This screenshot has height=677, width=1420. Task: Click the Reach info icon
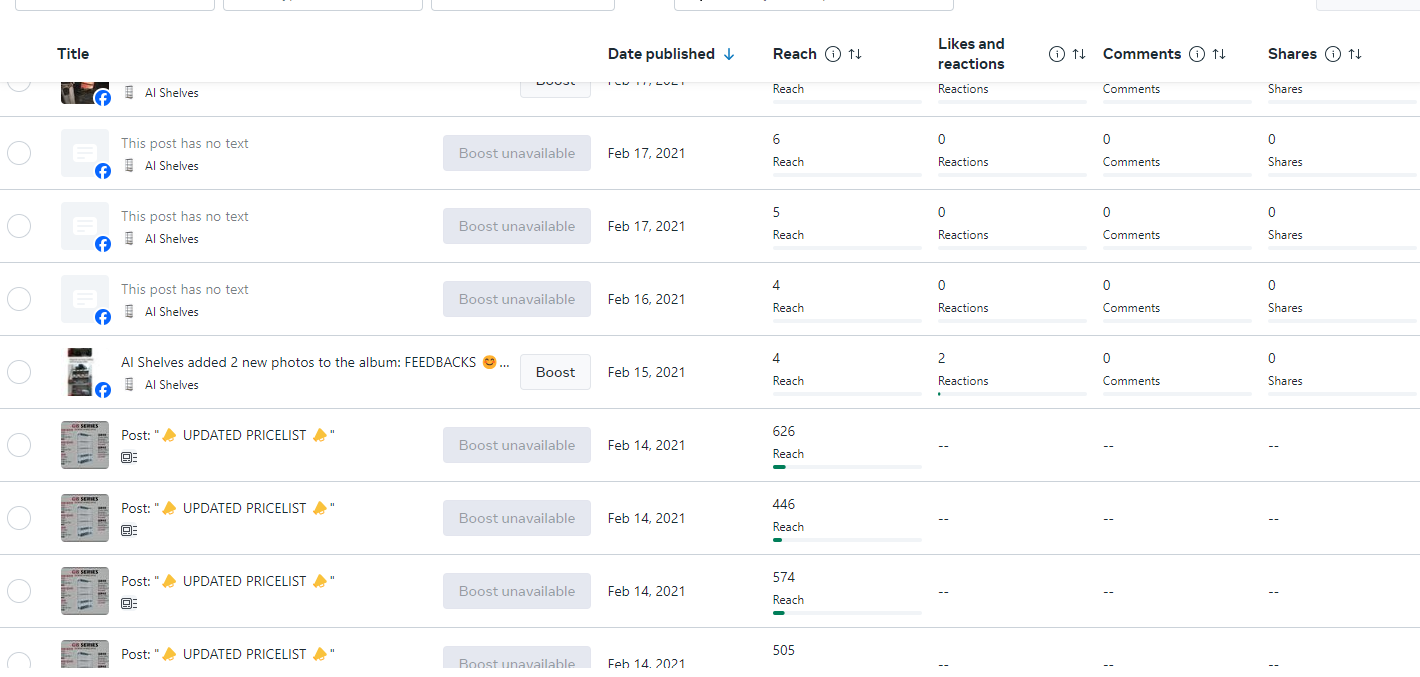coord(832,54)
